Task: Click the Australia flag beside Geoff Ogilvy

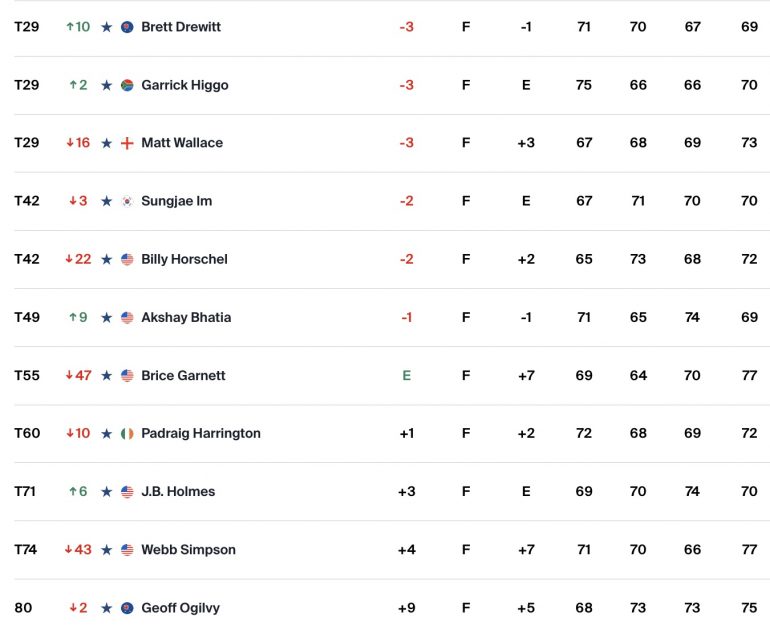Action: 127,608
